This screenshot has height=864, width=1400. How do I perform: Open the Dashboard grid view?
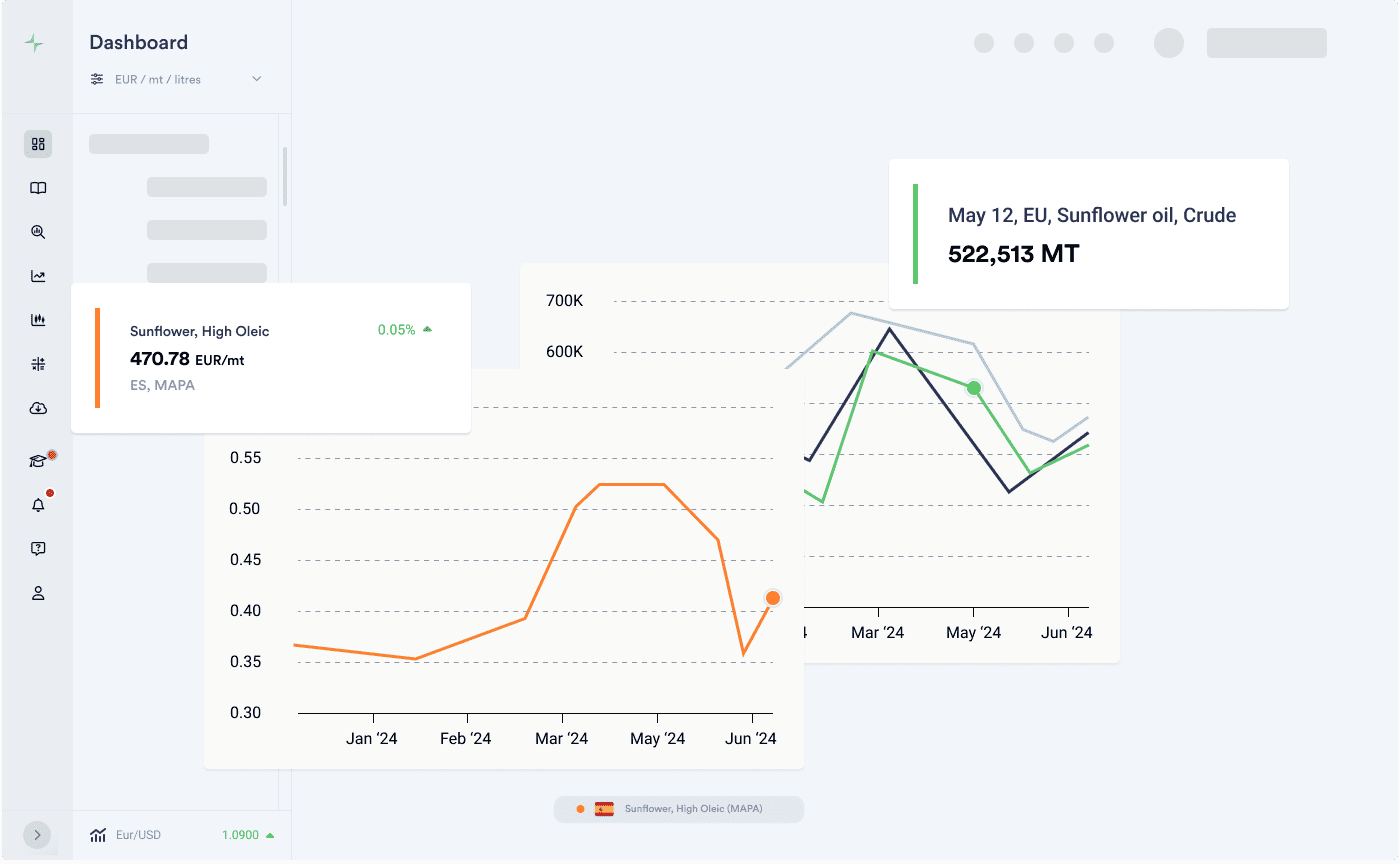pyautogui.click(x=38, y=143)
